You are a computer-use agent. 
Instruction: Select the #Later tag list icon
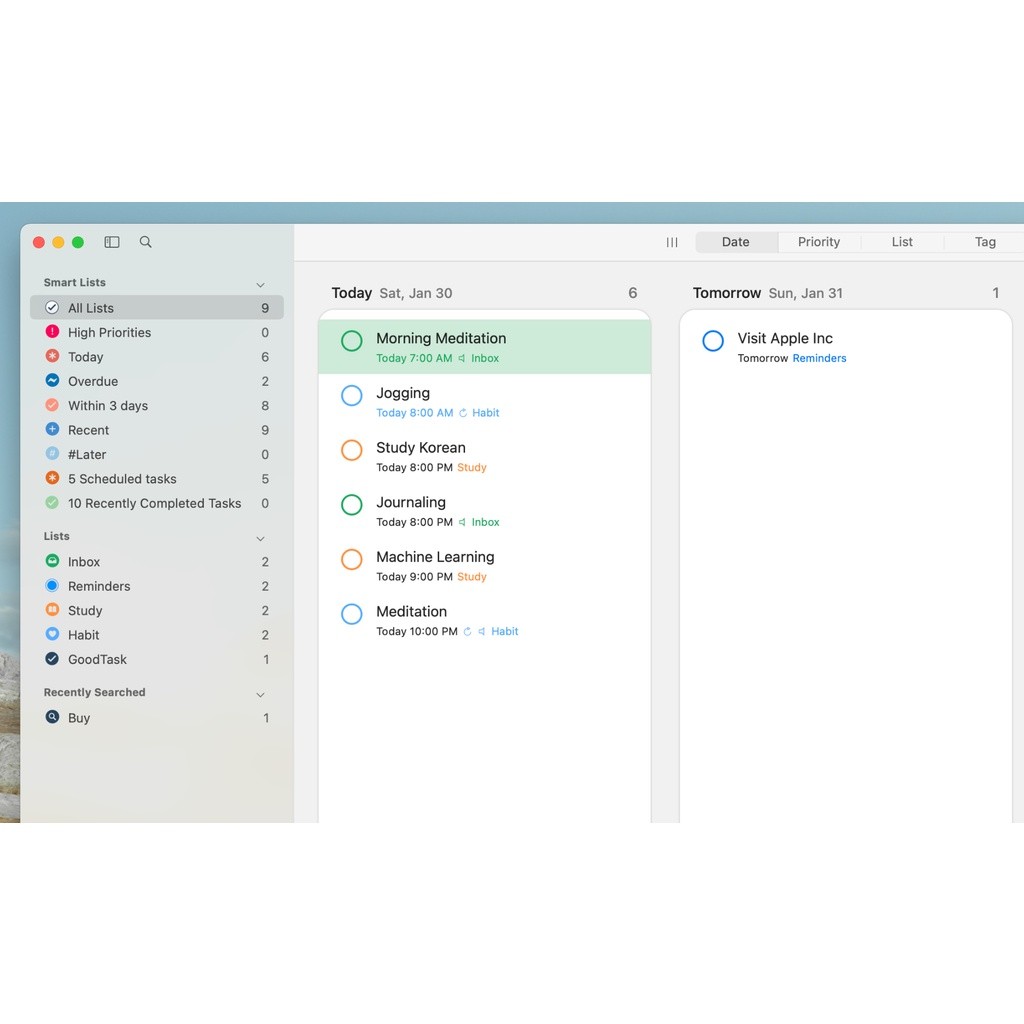(52, 454)
